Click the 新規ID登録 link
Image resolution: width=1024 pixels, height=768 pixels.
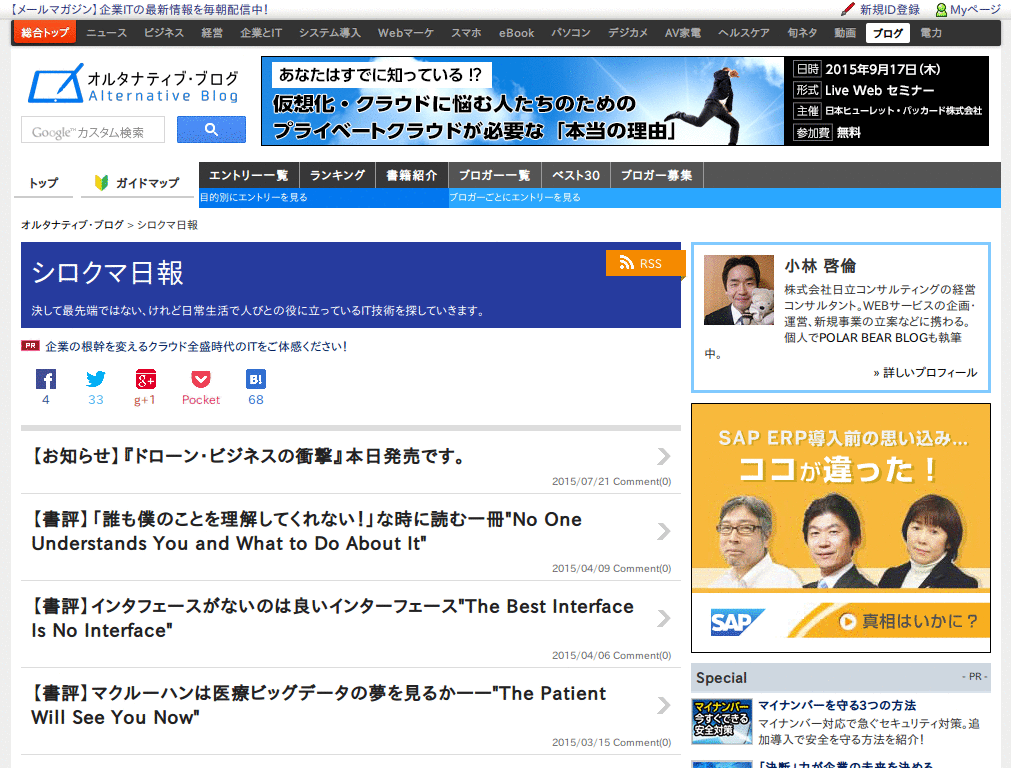pos(882,9)
